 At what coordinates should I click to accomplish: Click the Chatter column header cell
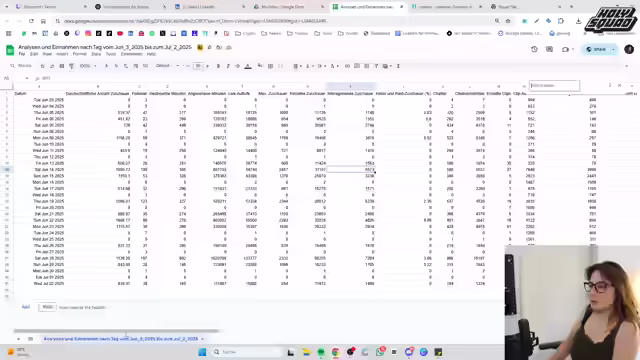tap(443, 93)
